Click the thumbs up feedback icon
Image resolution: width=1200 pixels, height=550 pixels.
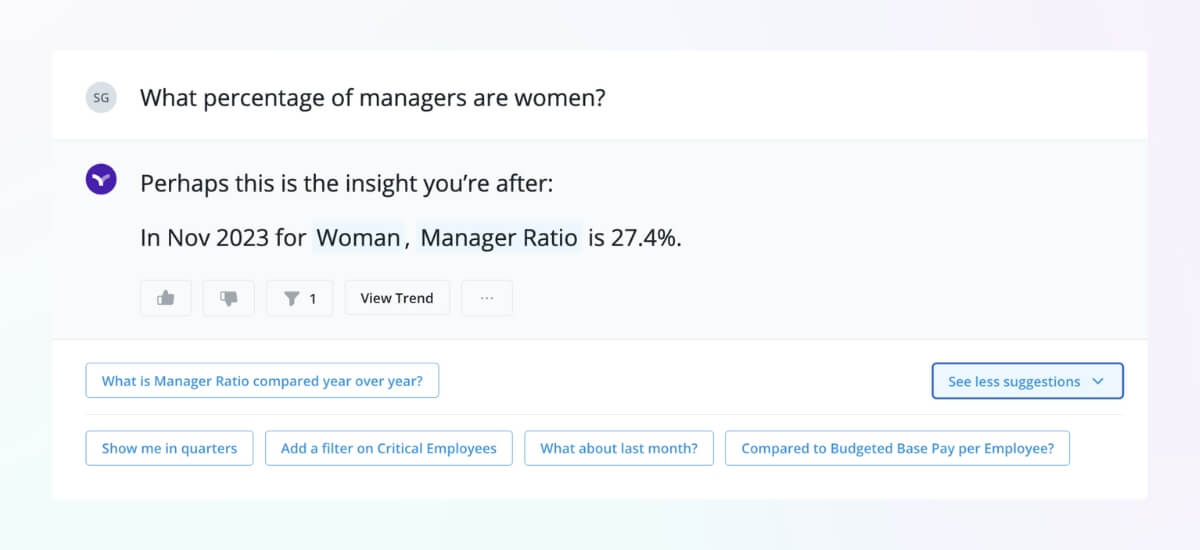[x=166, y=298]
